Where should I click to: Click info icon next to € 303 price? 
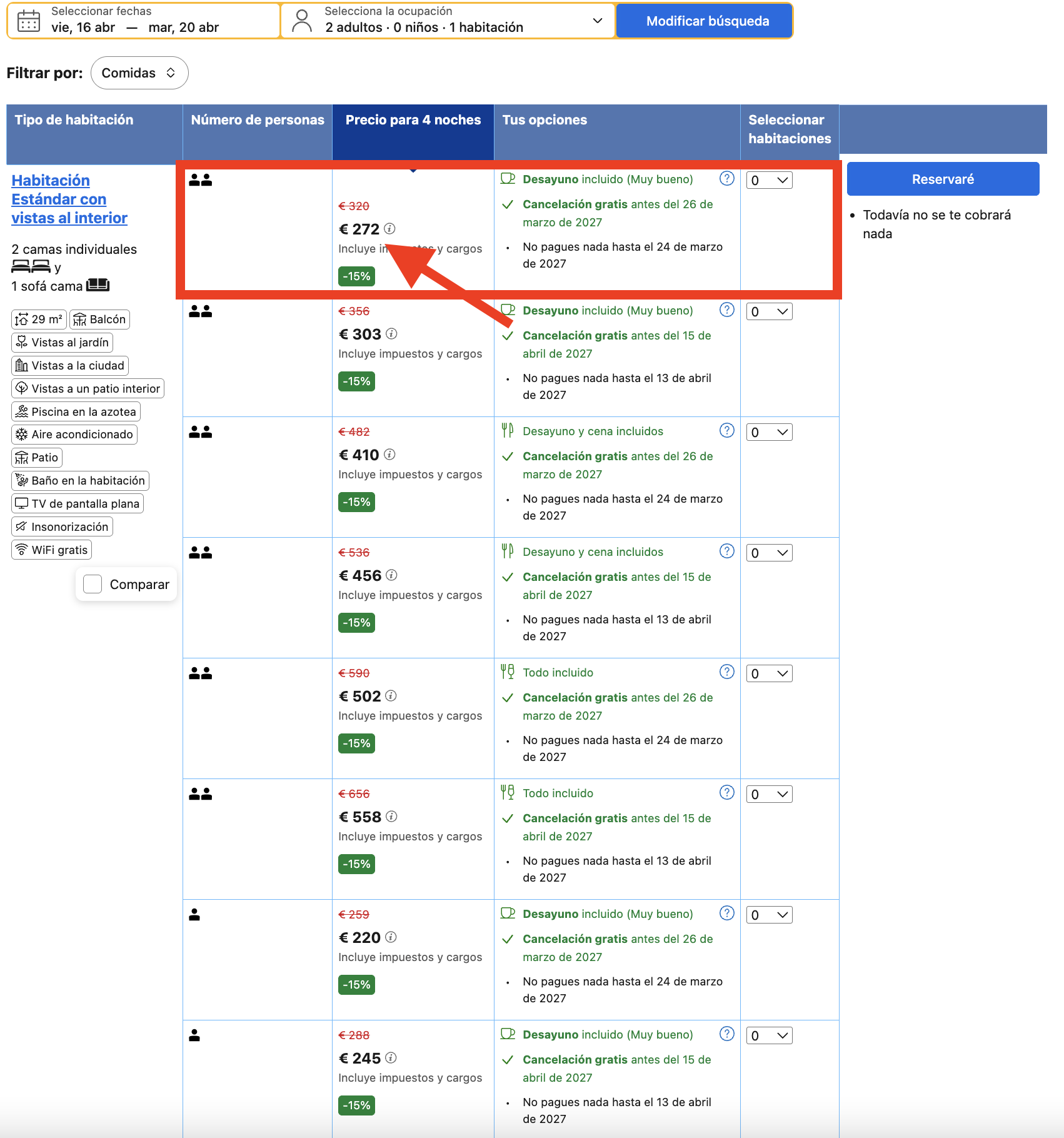click(x=391, y=334)
